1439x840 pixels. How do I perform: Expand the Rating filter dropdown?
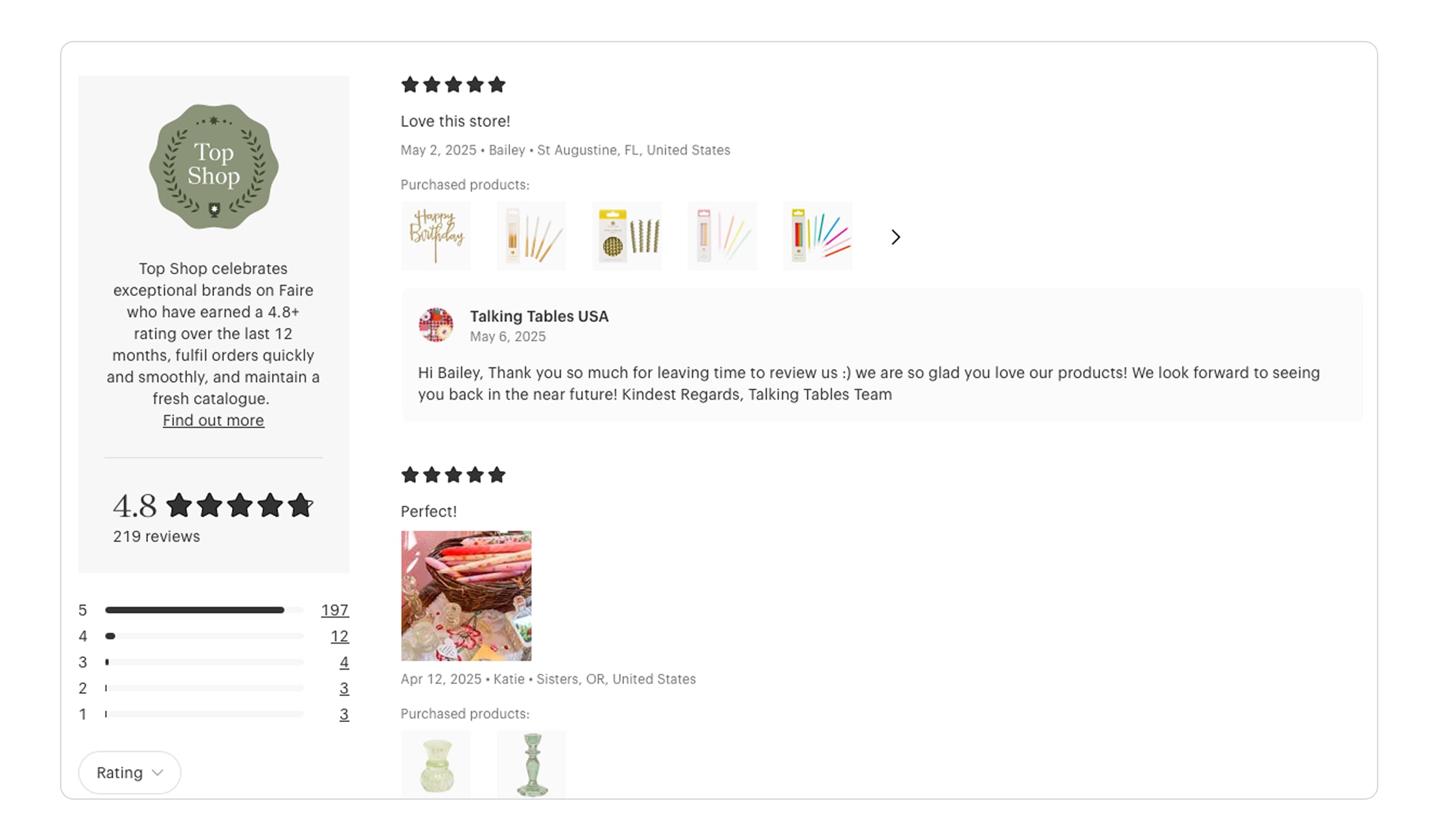(x=130, y=772)
